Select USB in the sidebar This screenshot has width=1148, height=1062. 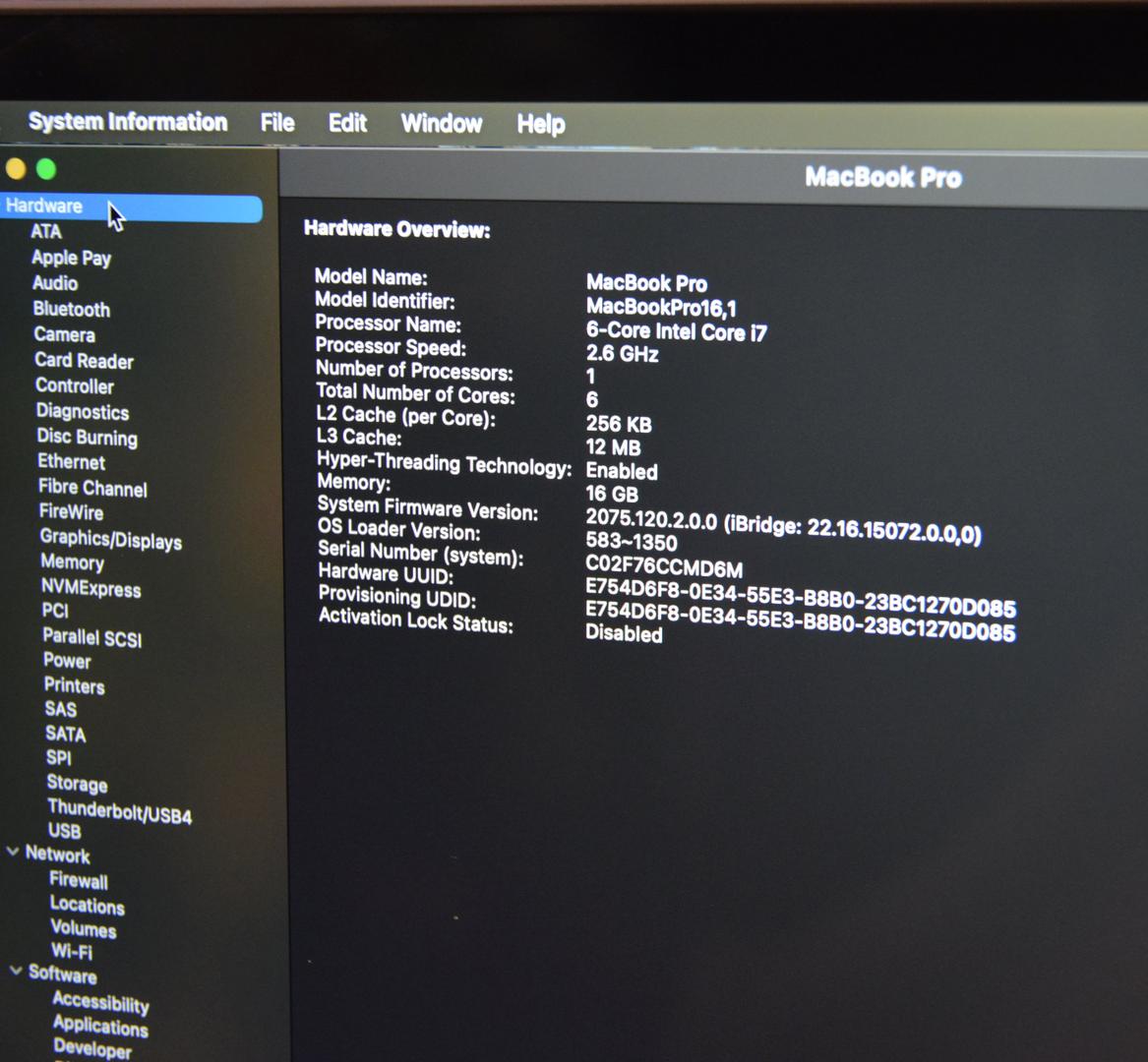pos(64,831)
